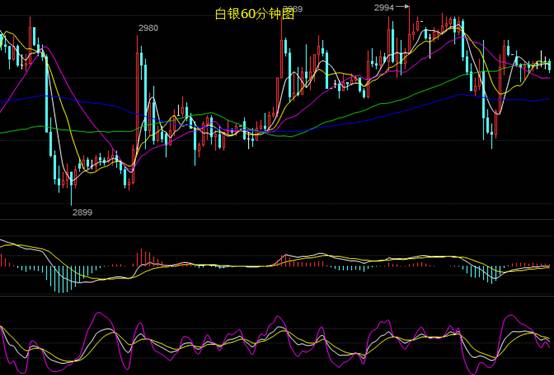Click the chart title 白银60分钟图
Viewport: 554px width, 375px height.
point(255,13)
